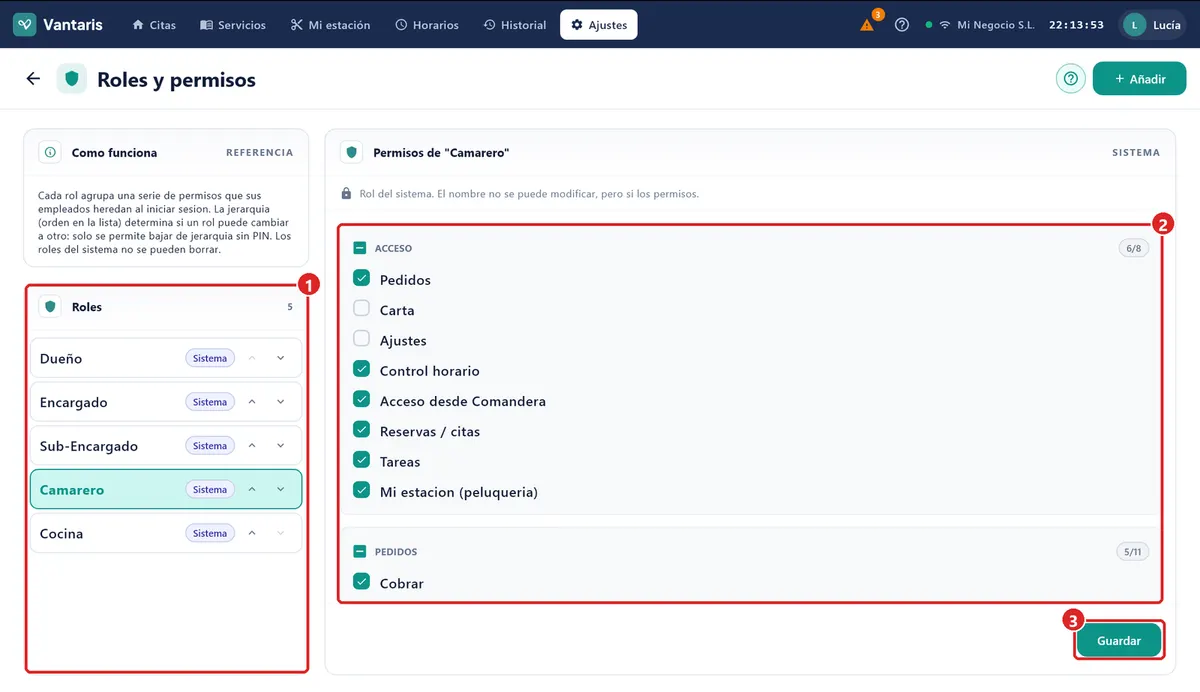Image resolution: width=1200 pixels, height=692 pixels.
Task: Open the round help button beside Añadir
Action: (1071, 79)
